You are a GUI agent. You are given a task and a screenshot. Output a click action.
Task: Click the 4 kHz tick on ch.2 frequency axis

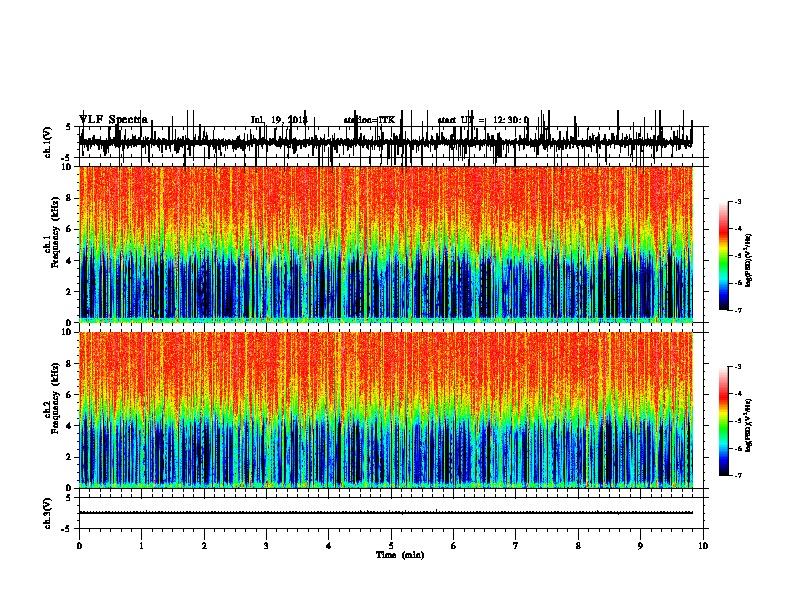click(69, 426)
